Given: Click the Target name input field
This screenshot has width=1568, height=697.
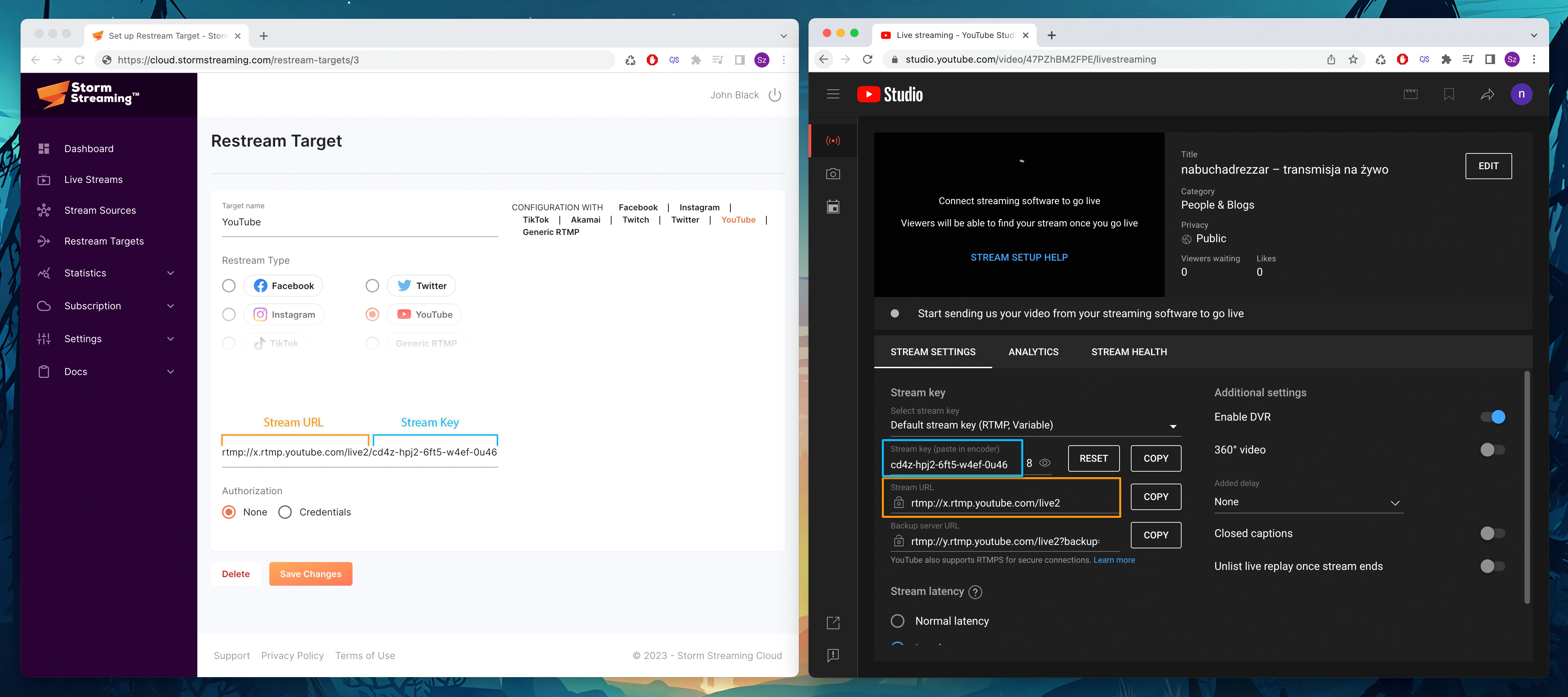Looking at the screenshot, I should click(359, 222).
